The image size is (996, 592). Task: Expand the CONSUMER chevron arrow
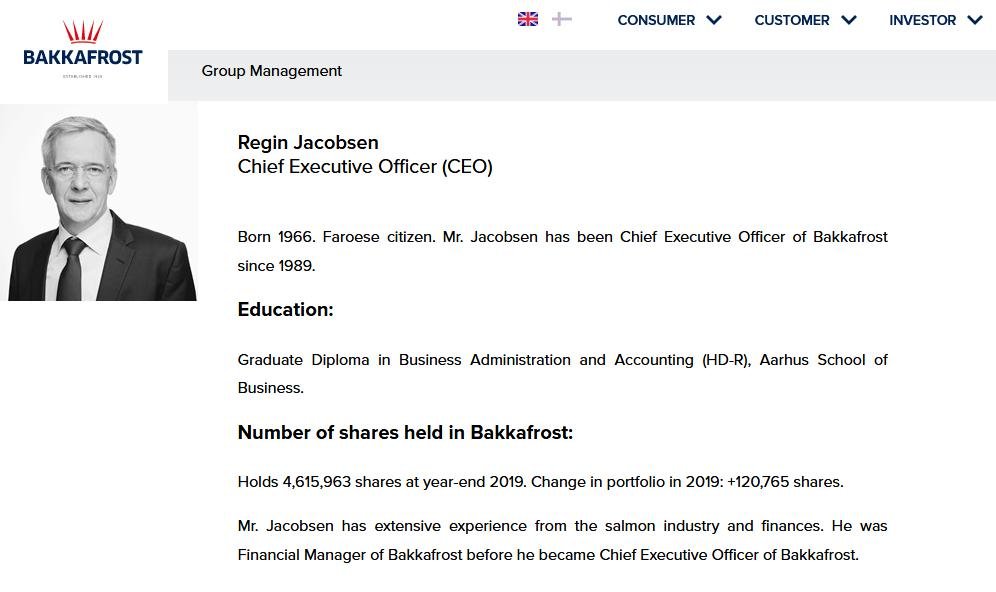coord(713,20)
